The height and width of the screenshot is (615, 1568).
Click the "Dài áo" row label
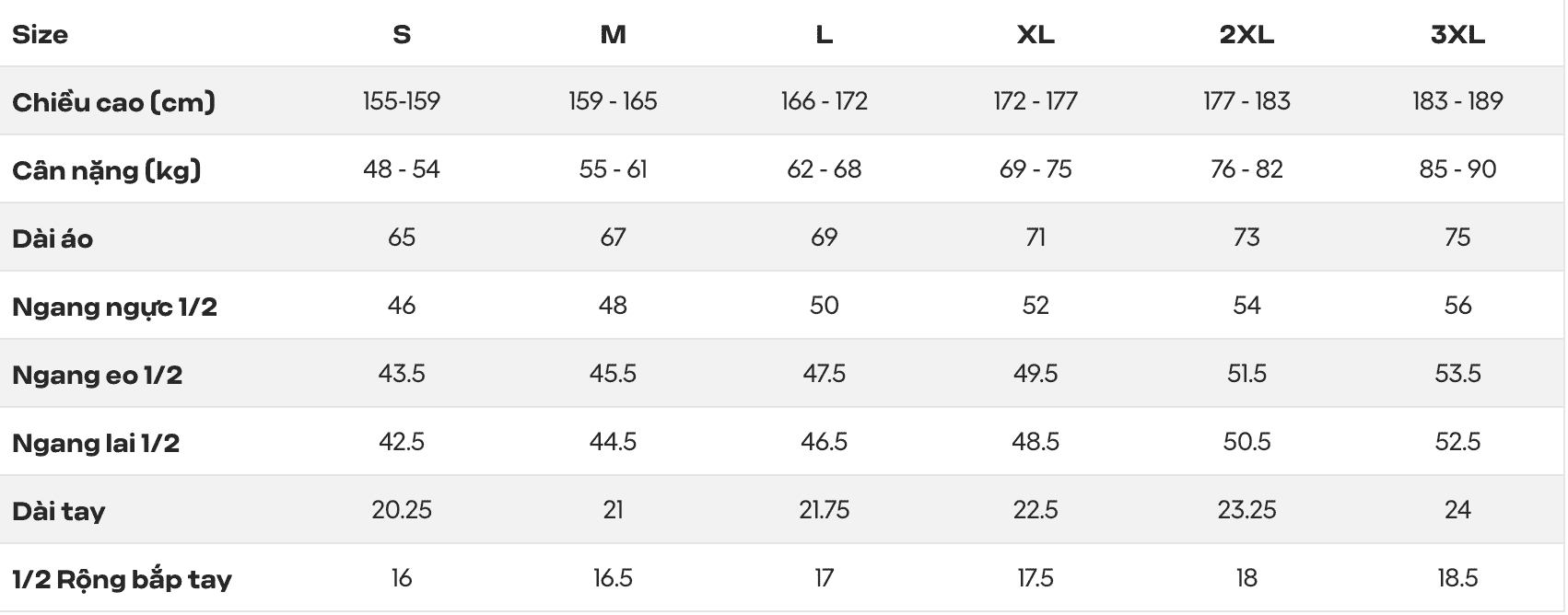(x=53, y=238)
